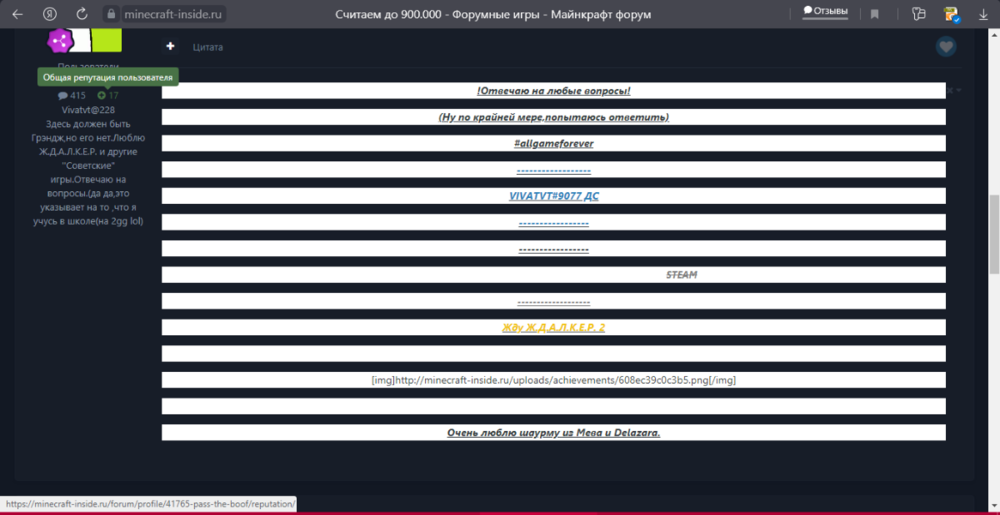Click the green plus reputation icon

pos(101,96)
